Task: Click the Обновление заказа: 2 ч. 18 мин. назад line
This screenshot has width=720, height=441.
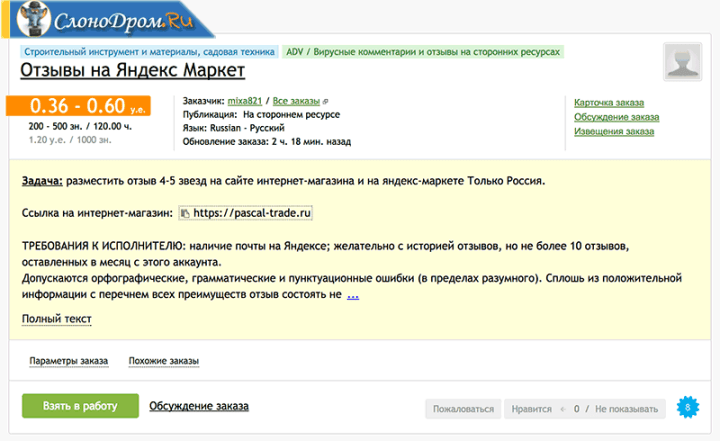Action: 266,142
